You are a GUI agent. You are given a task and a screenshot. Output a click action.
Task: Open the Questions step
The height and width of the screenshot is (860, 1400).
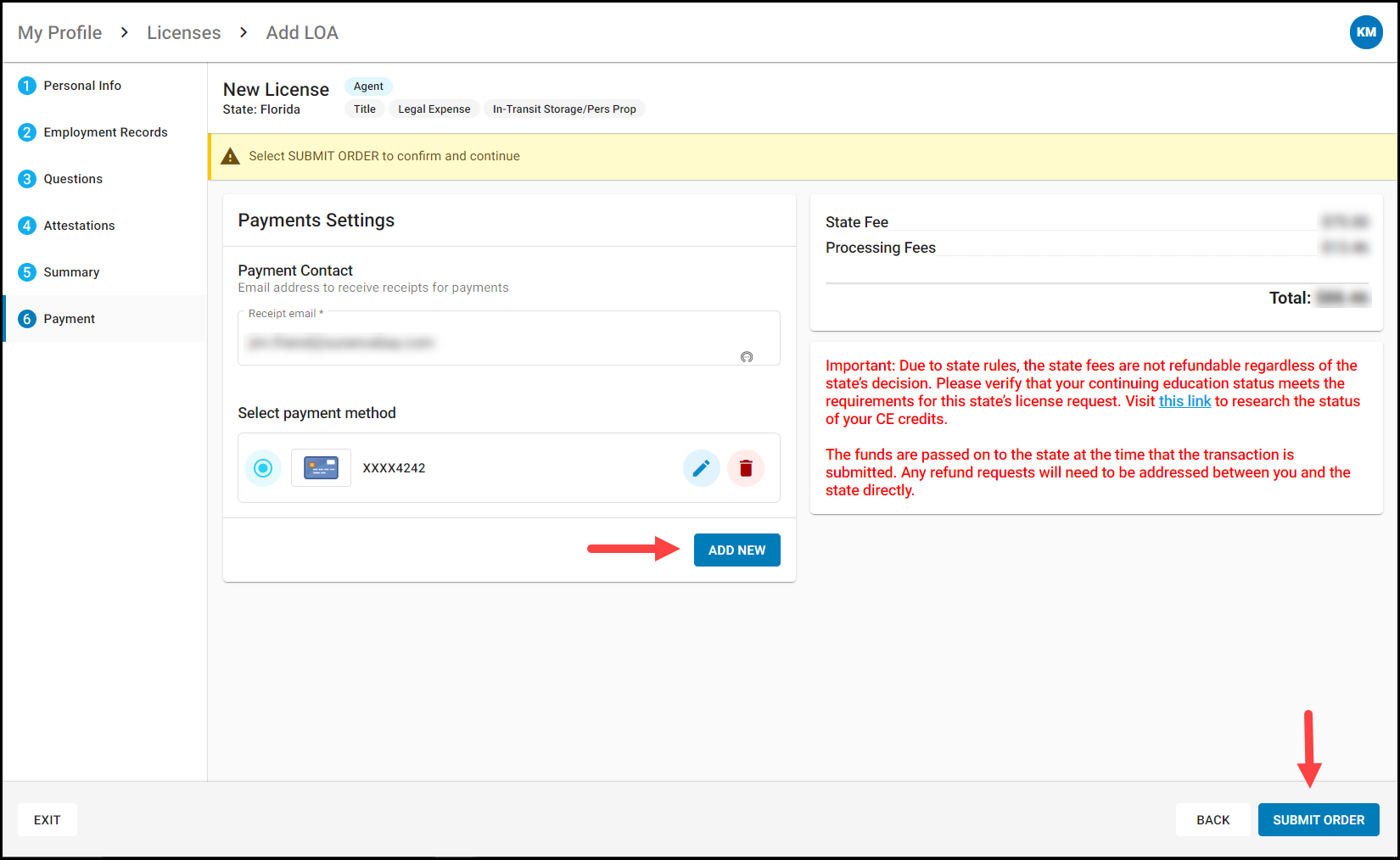(x=105, y=179)
